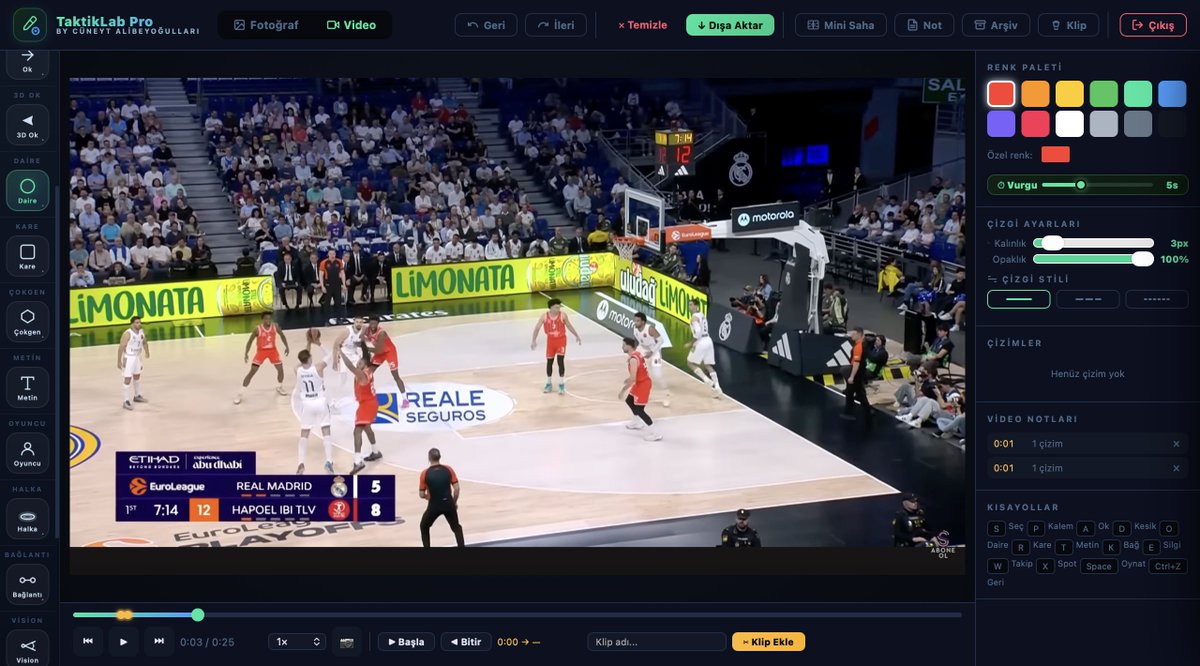Click the Kalınlık thickness slider
Viewport: 1200px width, 666px height.
[x=1093, y=243]
